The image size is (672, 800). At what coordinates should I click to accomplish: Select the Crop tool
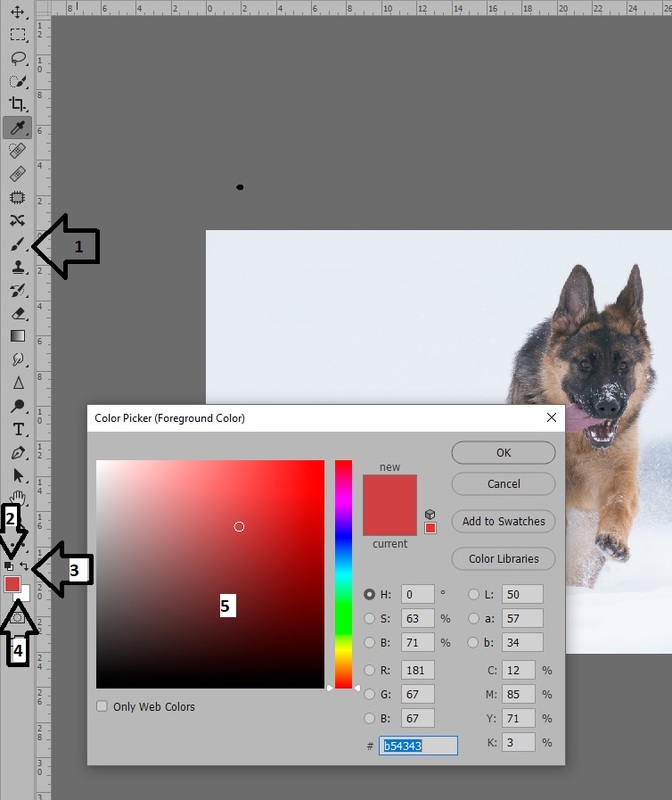click(18, 104)
